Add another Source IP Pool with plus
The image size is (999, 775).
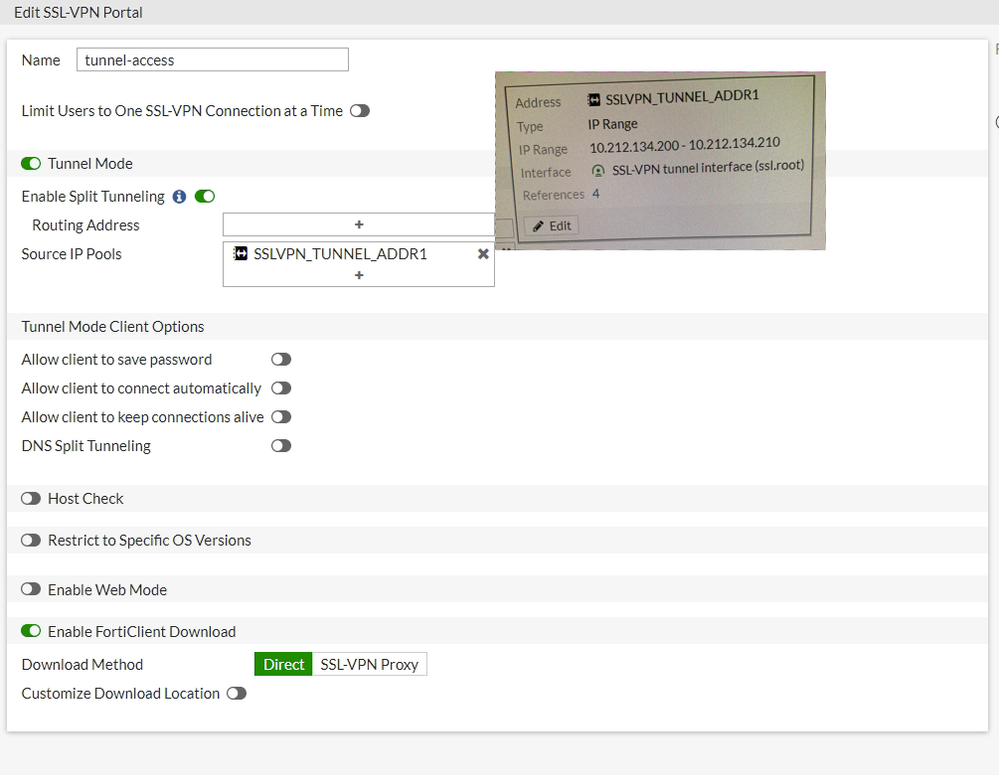click(359, 275)
